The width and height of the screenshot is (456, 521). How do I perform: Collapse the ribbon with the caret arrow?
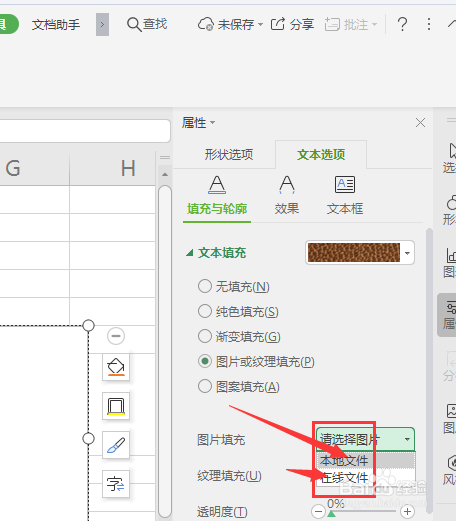point(452,24)
